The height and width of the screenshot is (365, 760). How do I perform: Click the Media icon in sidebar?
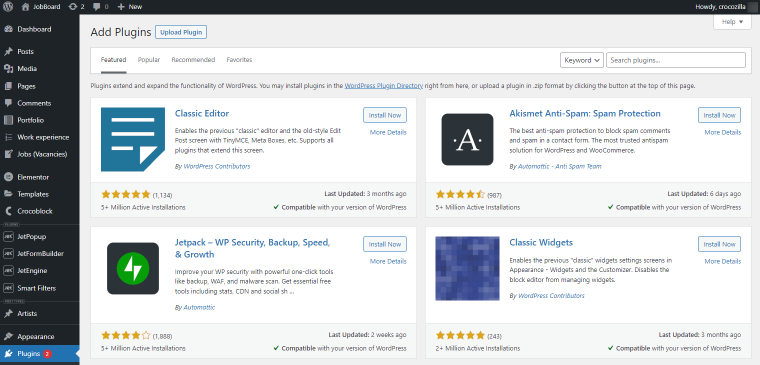pos(8,69)
